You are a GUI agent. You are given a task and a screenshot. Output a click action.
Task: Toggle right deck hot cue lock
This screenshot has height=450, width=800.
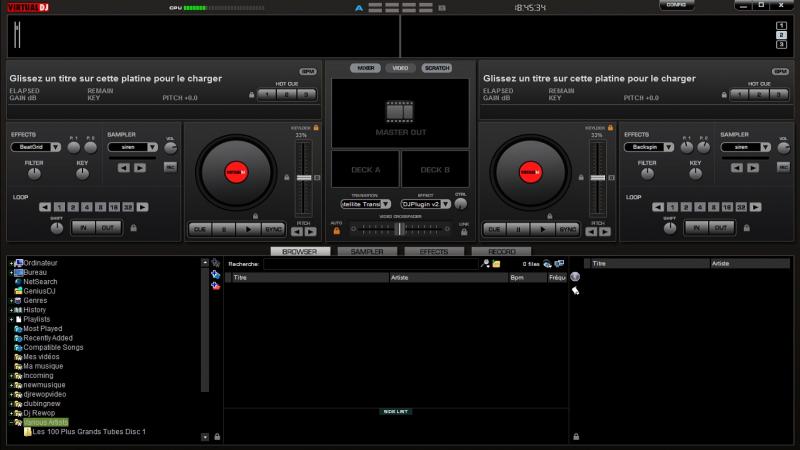pos(724,95)
